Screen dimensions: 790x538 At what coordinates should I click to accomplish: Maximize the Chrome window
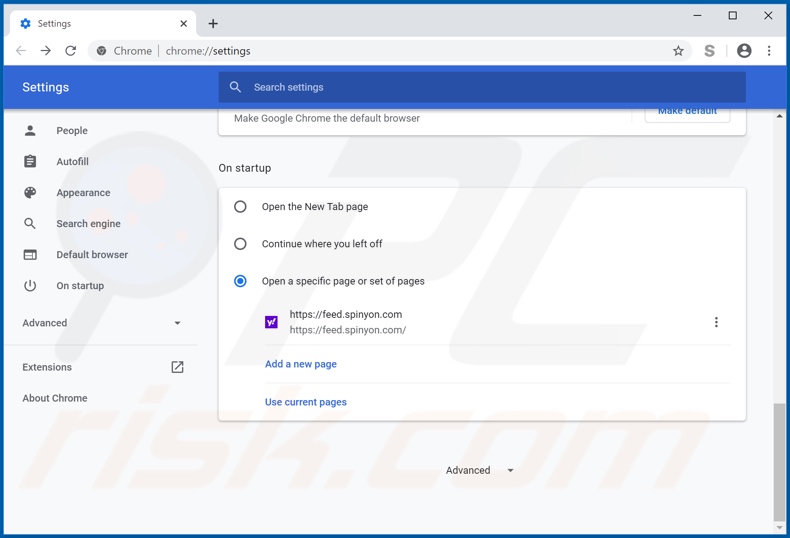click(733, 16)
